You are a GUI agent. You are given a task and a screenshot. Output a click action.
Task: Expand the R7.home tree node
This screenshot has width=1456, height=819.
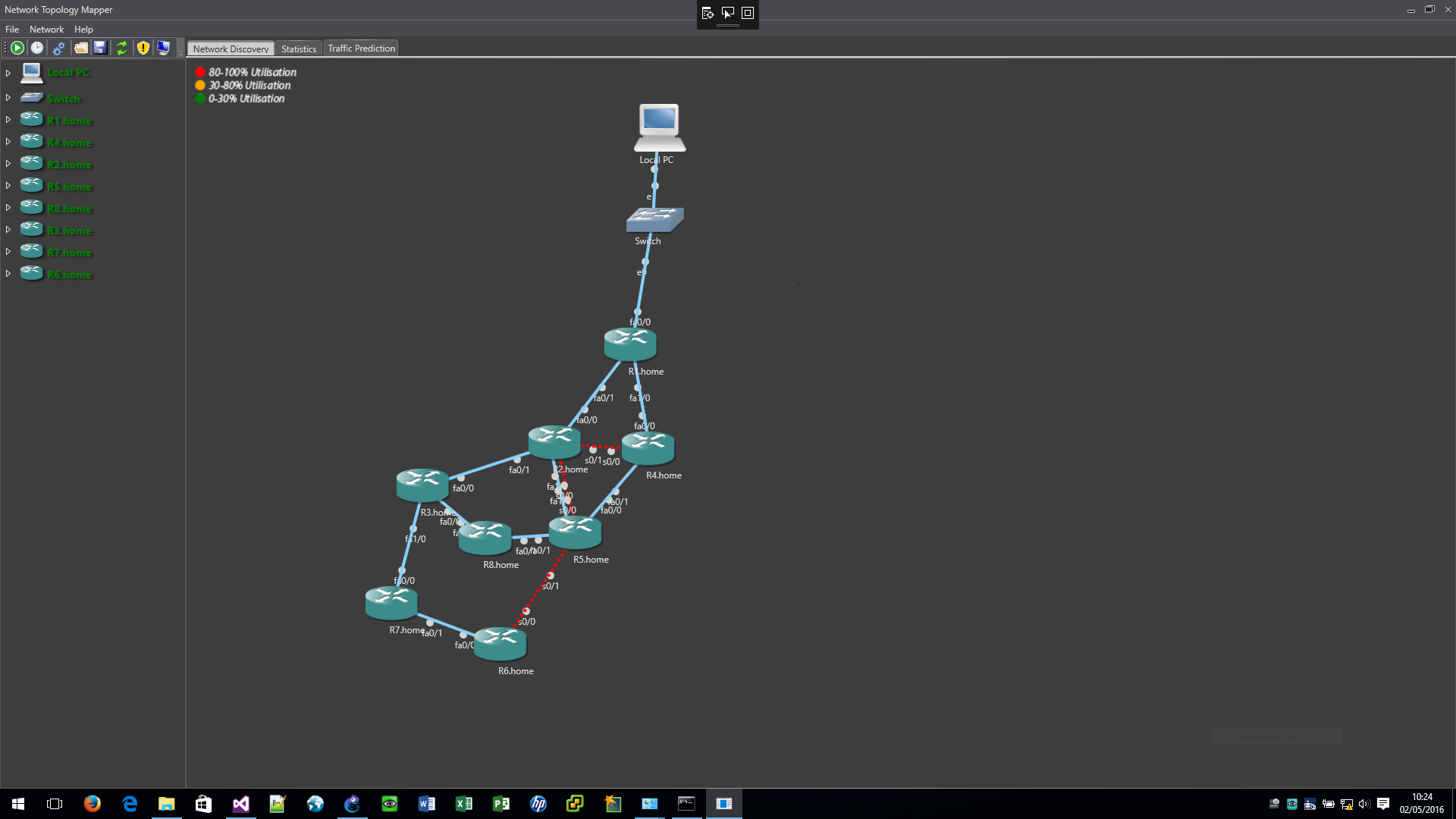pyautogui.click(x=8, y=252)
